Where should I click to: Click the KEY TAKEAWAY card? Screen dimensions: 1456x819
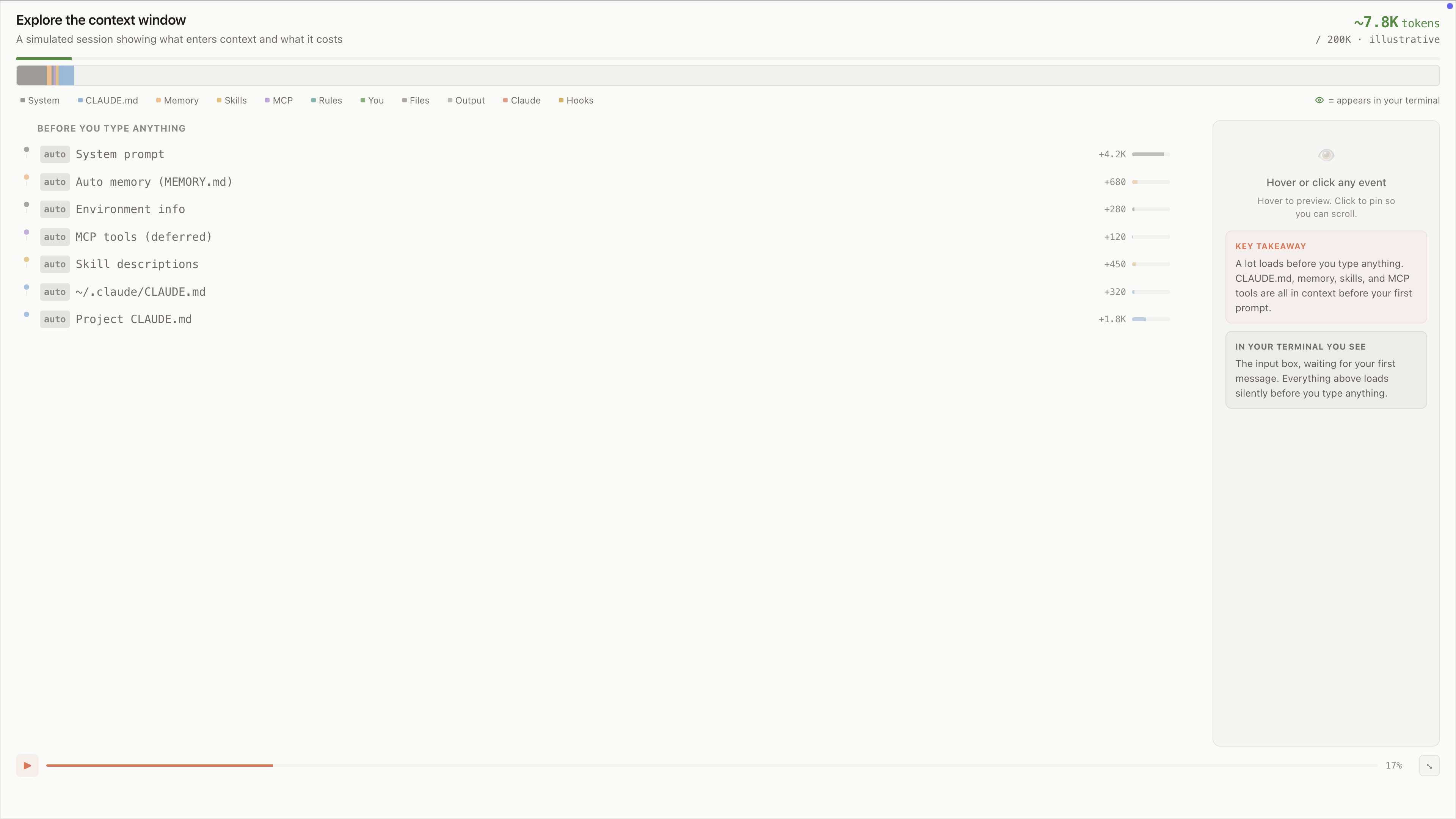click(1326, 277)
